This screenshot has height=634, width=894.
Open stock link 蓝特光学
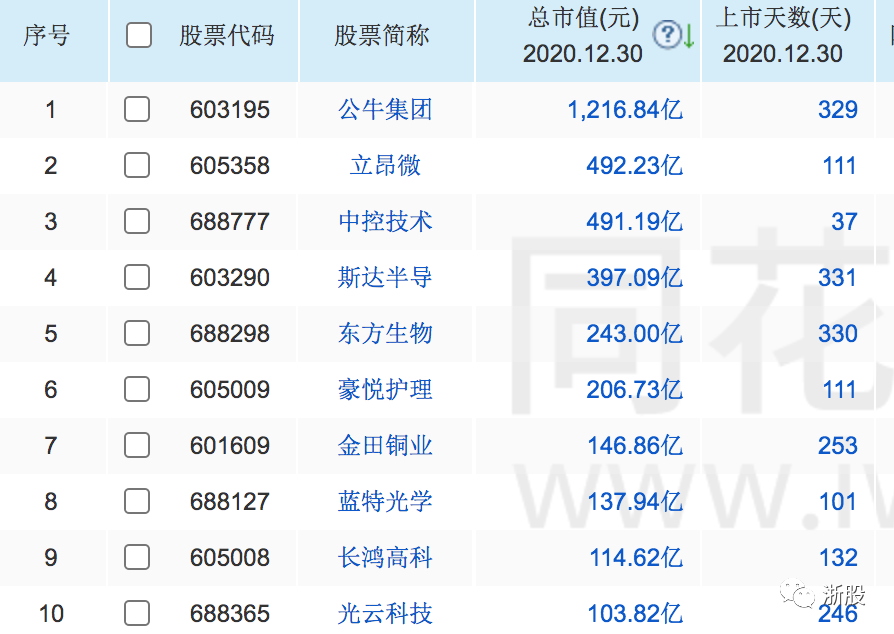click(x=385, y=501)
